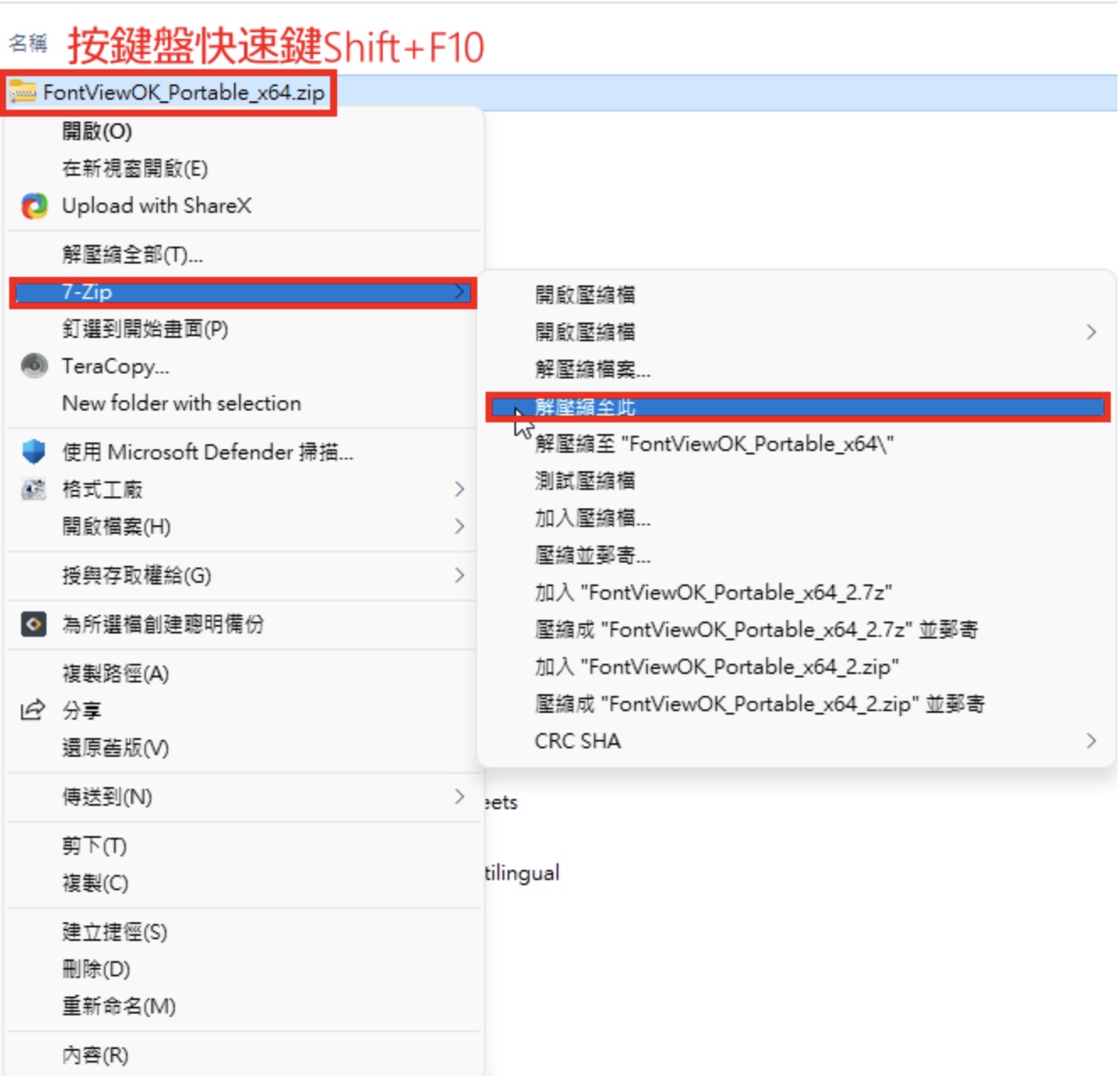The image size is (1120, 1076).
Task: Click the 名稱 column header
Action: tap(28, 43)
